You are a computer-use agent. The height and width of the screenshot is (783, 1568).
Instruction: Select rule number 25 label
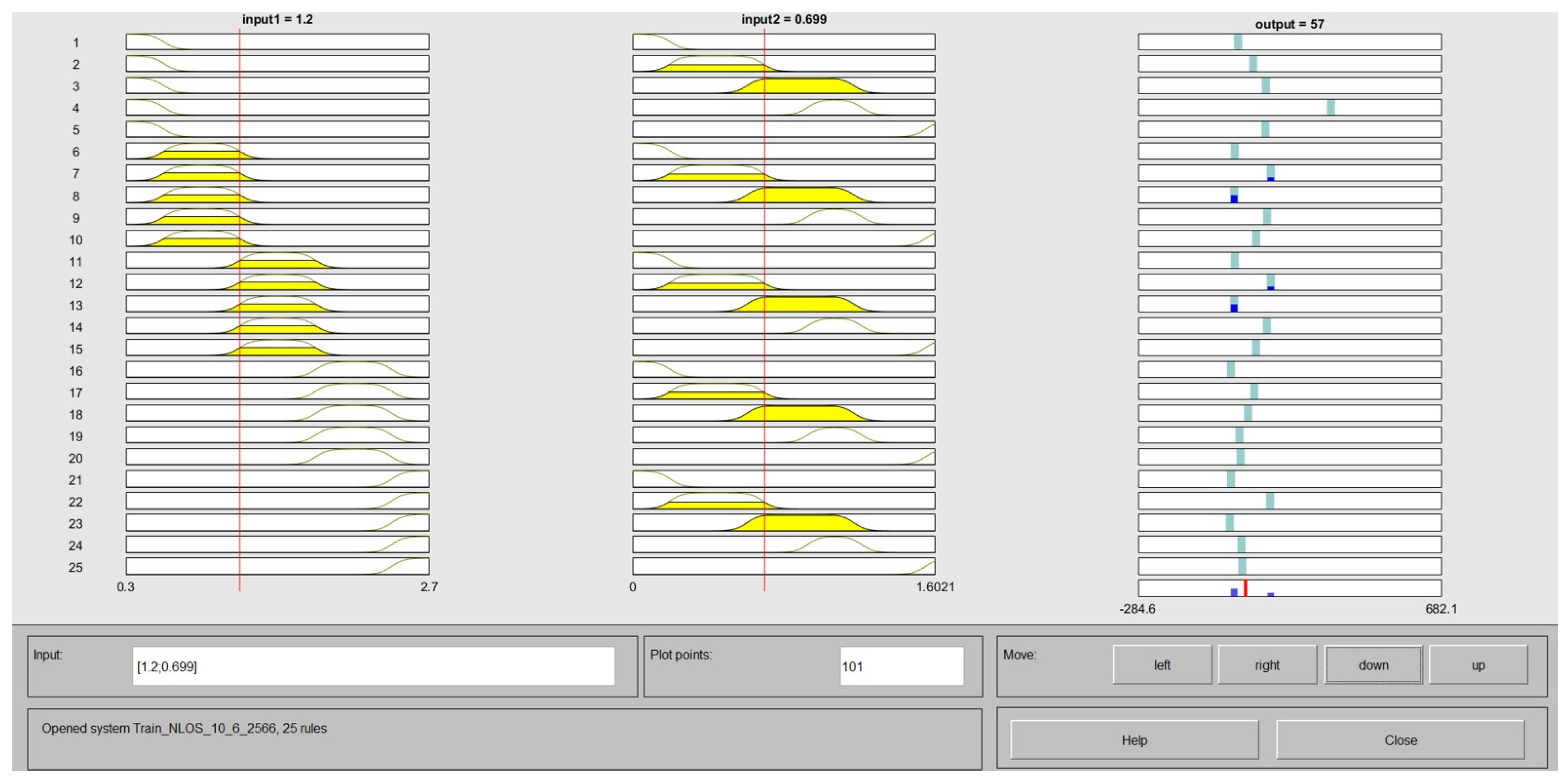76,568
